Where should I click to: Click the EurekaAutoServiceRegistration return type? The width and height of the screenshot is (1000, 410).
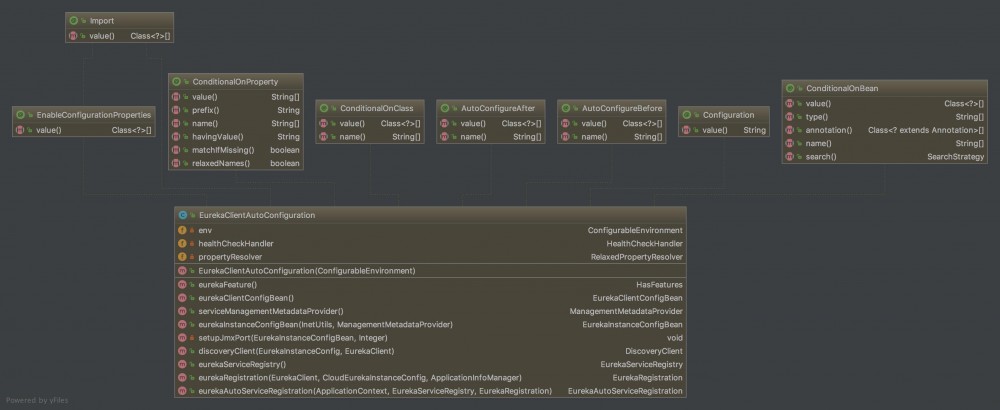pyautogui.click(x=626, y=392)
